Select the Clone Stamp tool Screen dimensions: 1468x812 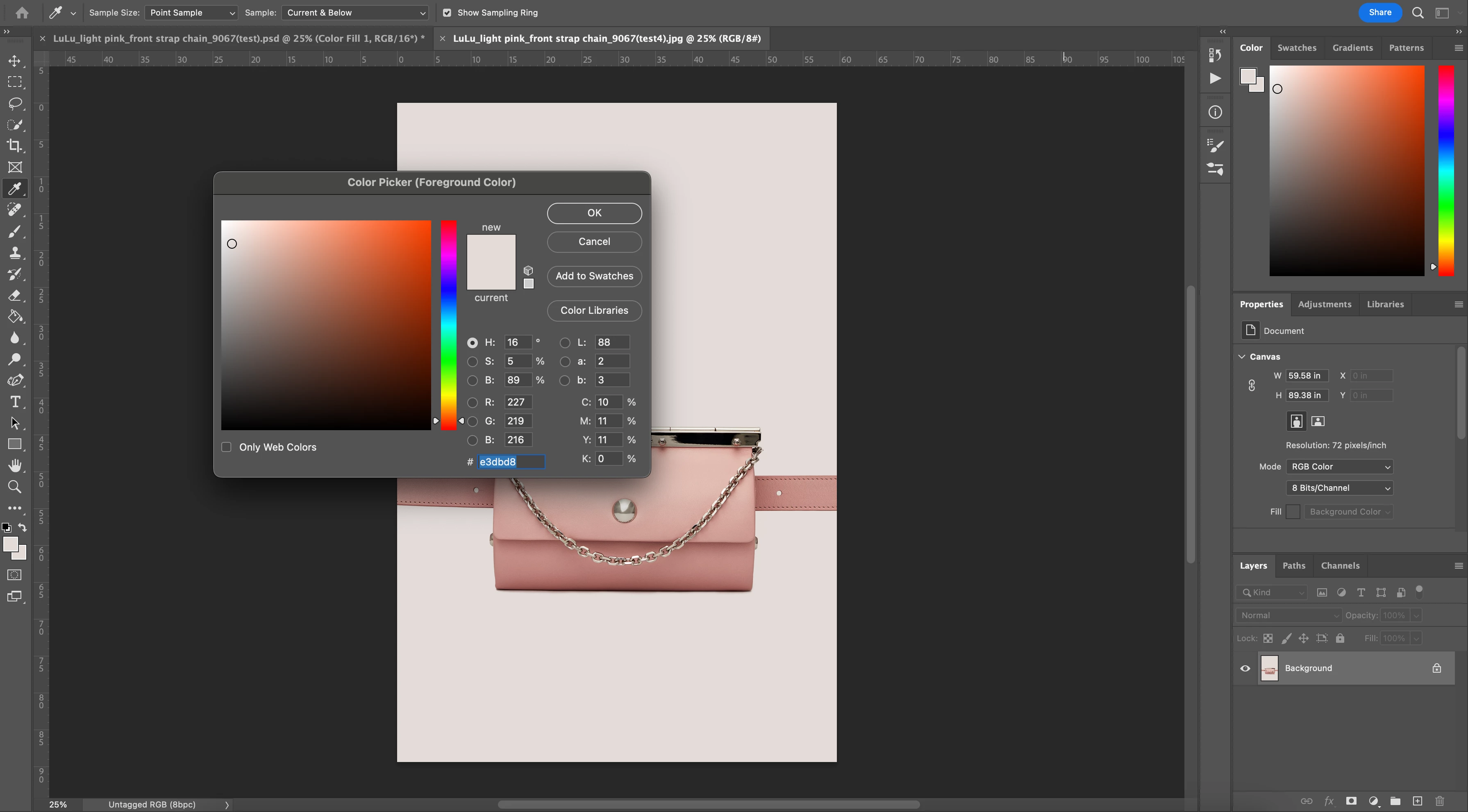pyautogui.click(x=15, y=252)
